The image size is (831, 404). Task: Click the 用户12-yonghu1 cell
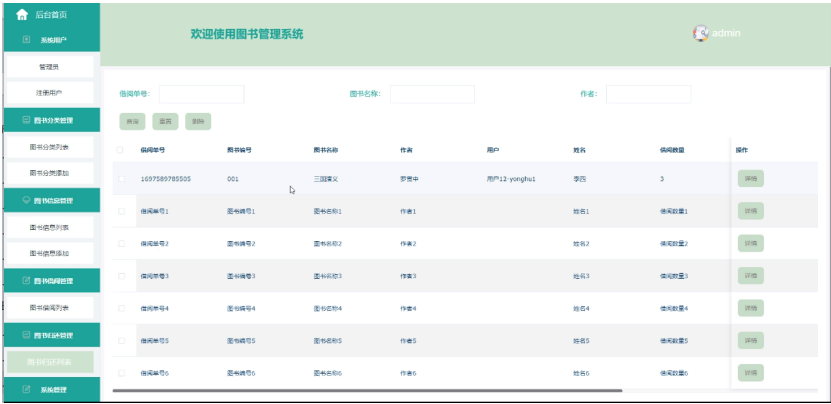[511, 179]
